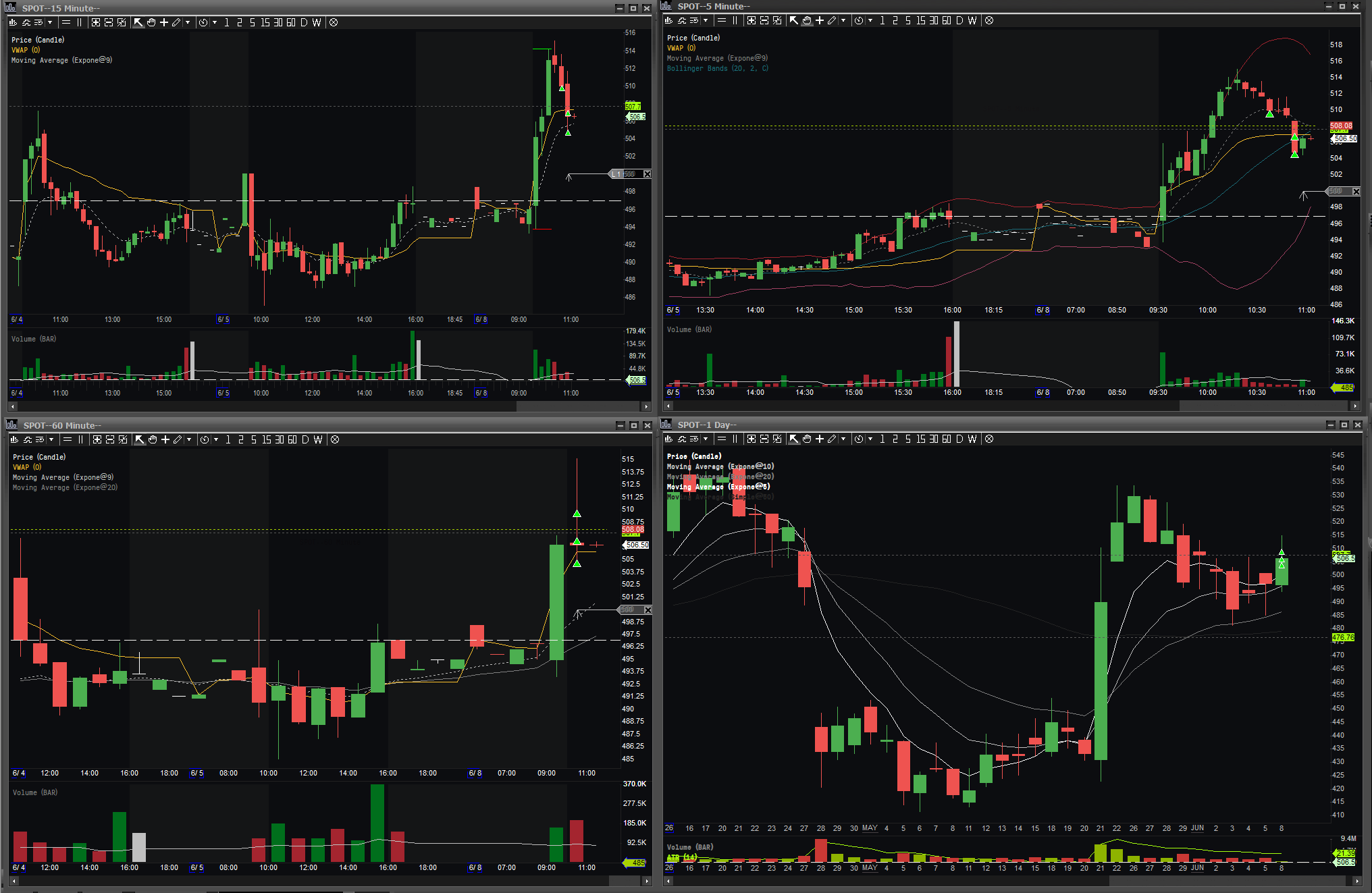Screen dimensions: 1372x893
Task: Remove the 500 price alert line in SPOT 60 Minute chart
Action: 648,610
